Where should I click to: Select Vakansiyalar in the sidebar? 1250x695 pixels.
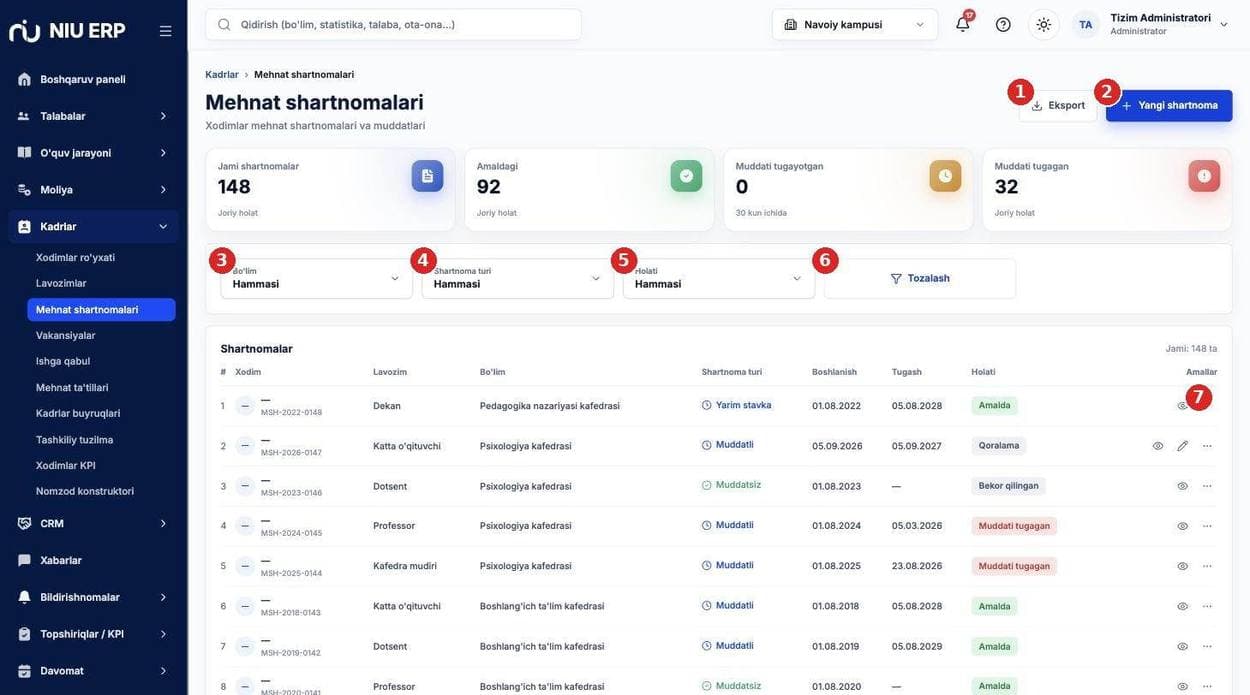(101, 335)
